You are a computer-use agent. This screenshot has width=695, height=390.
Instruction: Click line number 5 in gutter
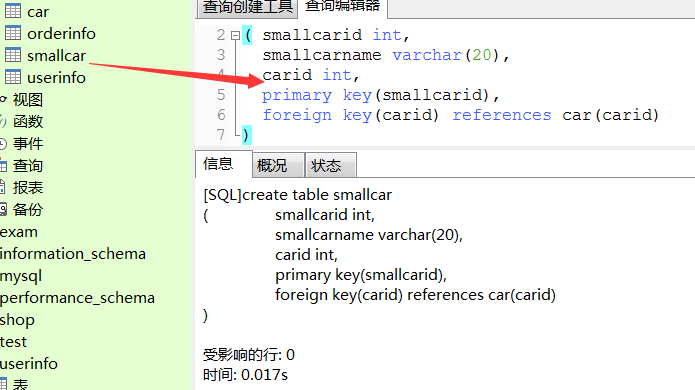pos(221,95)
